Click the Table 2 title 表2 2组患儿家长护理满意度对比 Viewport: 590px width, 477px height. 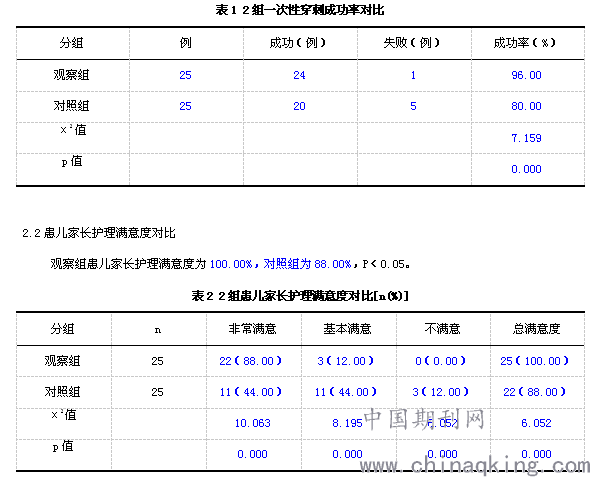pos(300,296)
